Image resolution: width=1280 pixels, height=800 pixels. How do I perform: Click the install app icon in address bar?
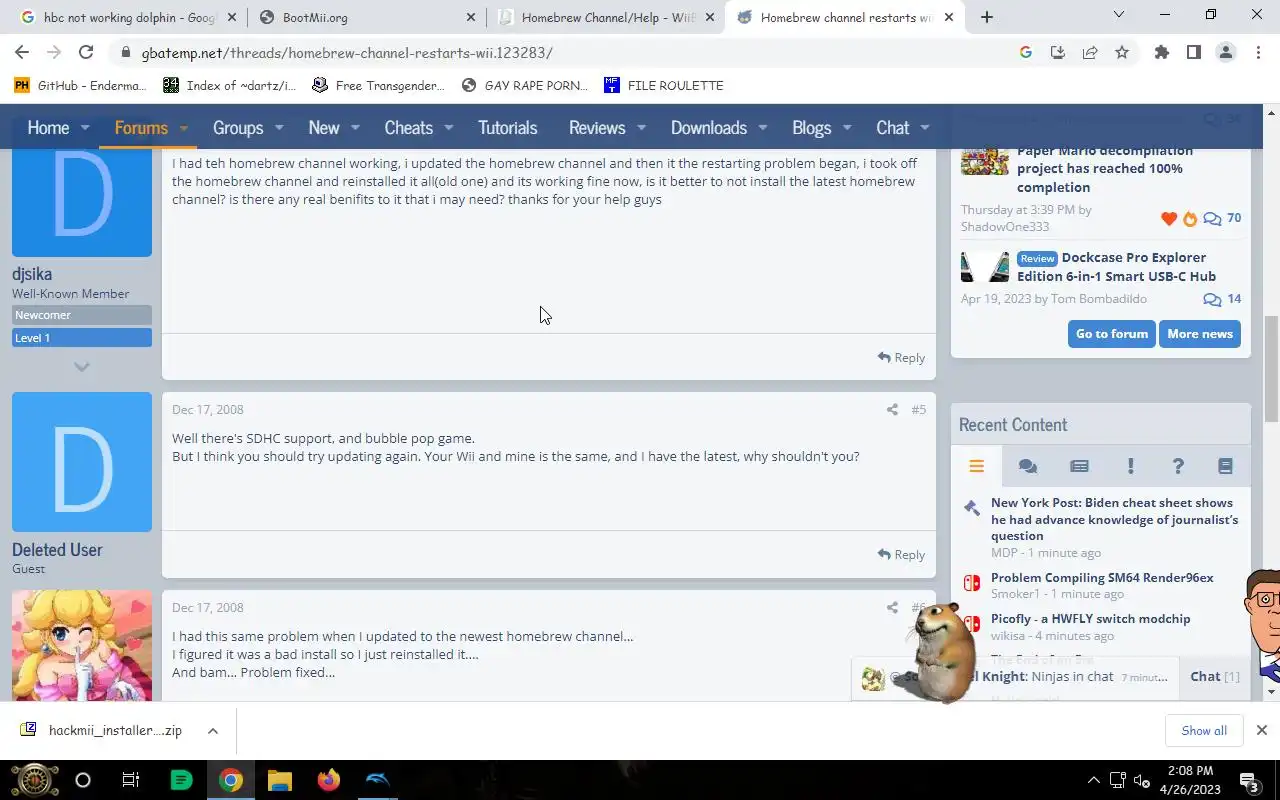click(1058, 52)
